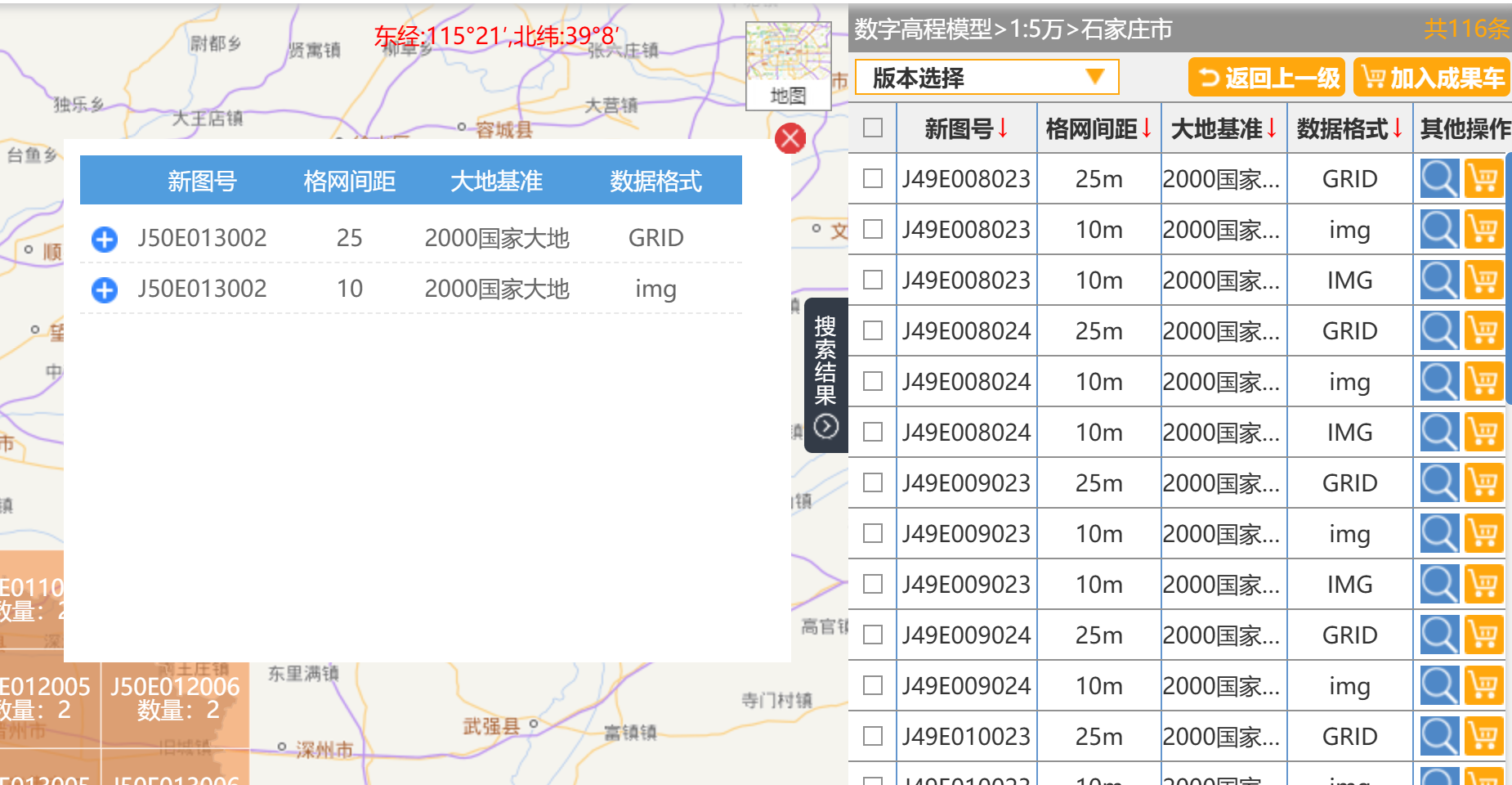Click cart icon in J49E009024 25m row
This screenshot has height=785, width=1512.
pyautogui.click(x=1483, y=635)
